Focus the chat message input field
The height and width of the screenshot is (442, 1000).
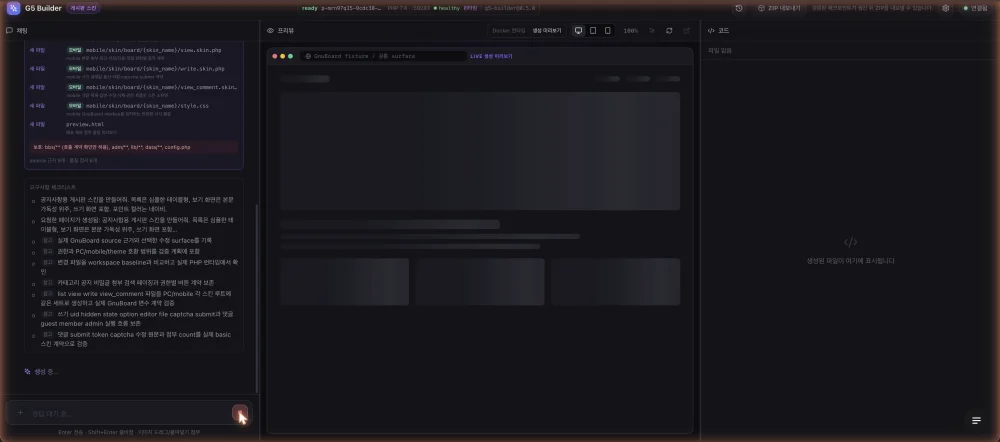(128, 413)
